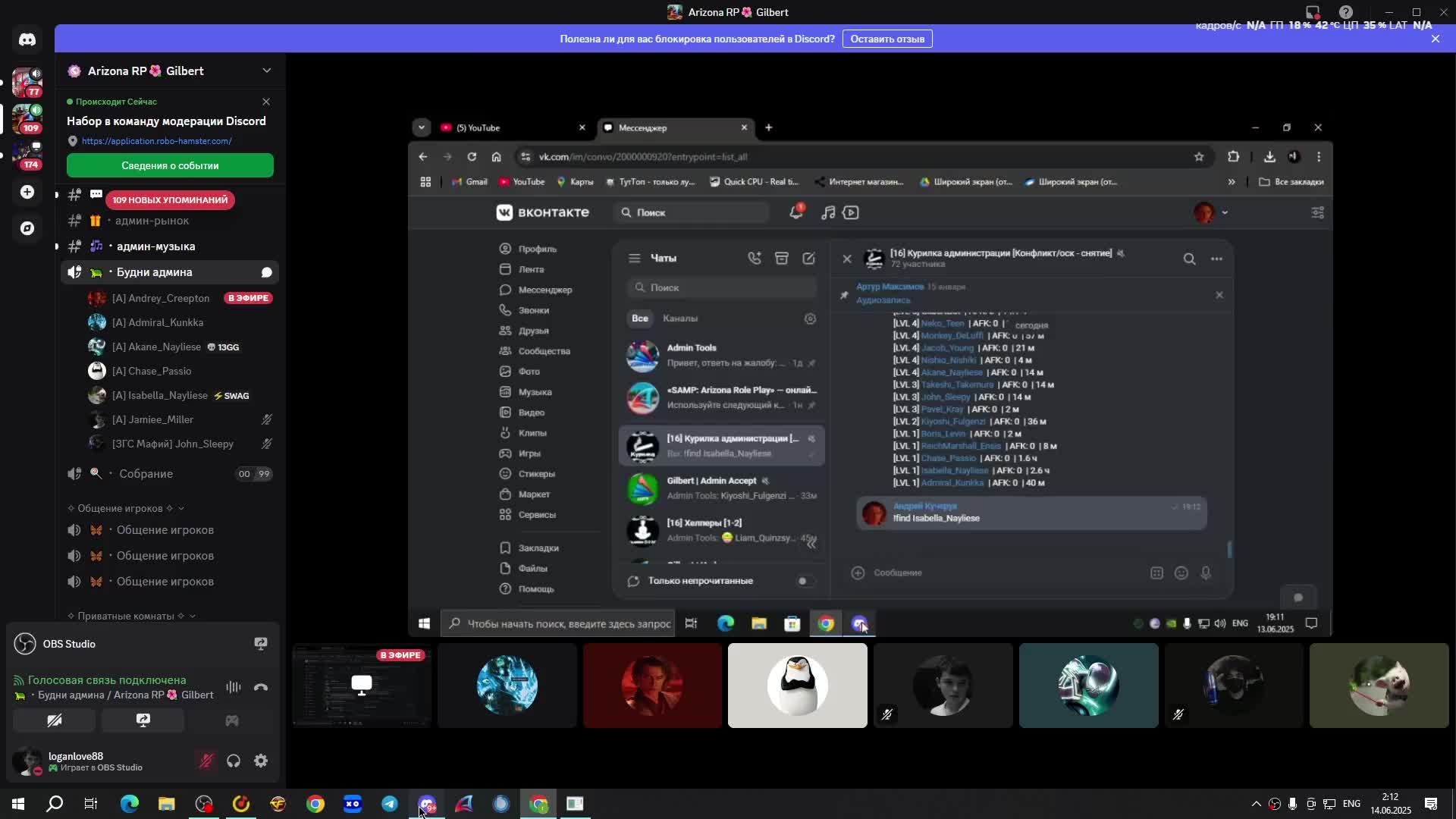Click the Add a Server plus icon

[27, 193]
